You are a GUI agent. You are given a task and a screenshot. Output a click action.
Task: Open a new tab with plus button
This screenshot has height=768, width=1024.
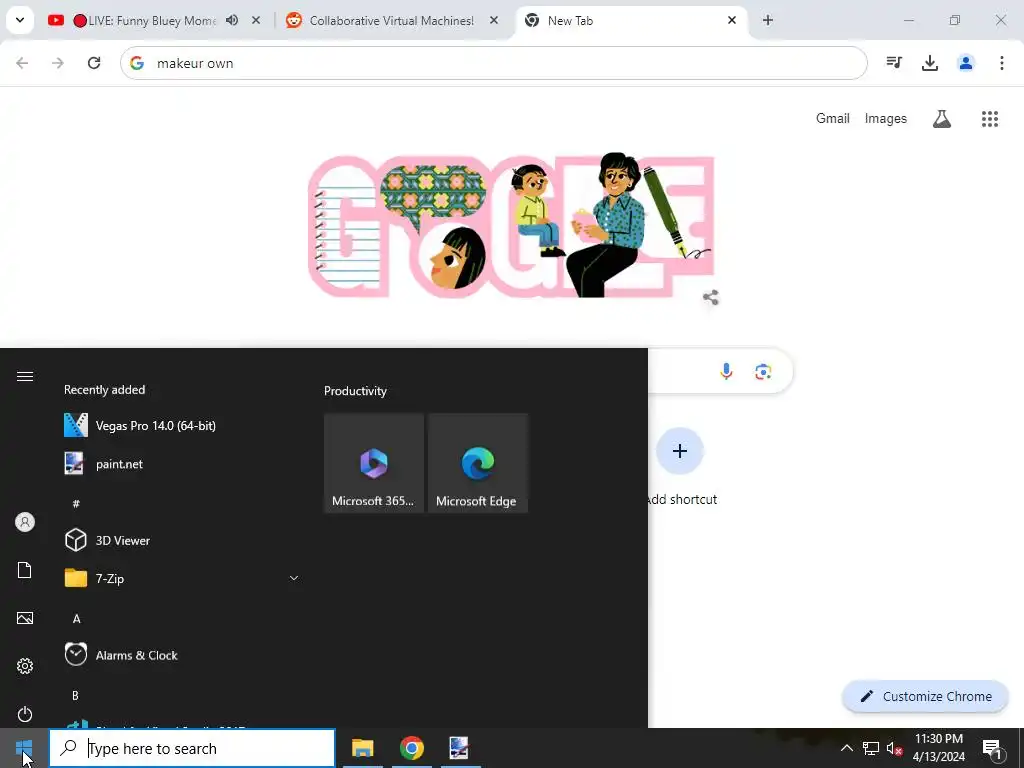tap(768, 21)
